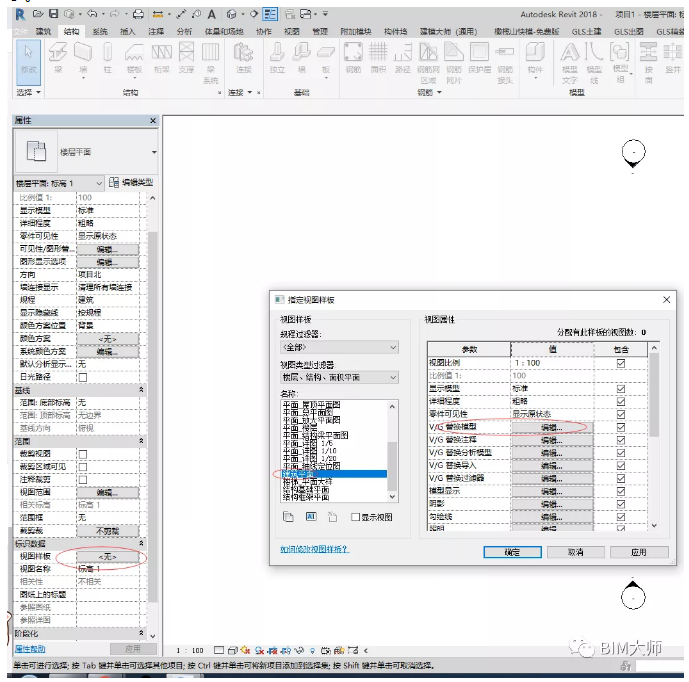Select the Modify (修改) arrow tool
The image size is (689, 682).
click(29, 62)
